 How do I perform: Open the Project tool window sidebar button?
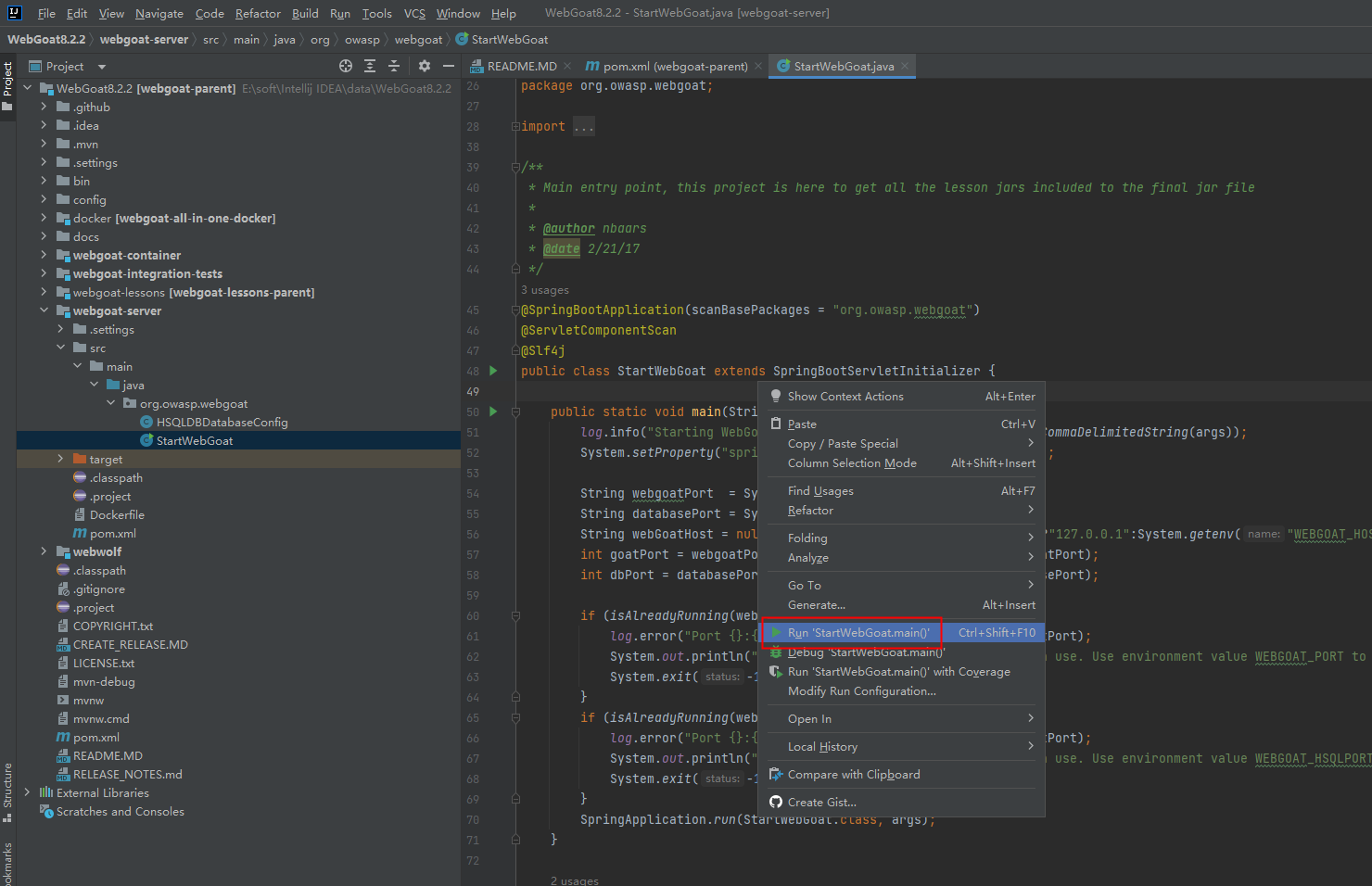pyautogui.click(x=7, y=85)
